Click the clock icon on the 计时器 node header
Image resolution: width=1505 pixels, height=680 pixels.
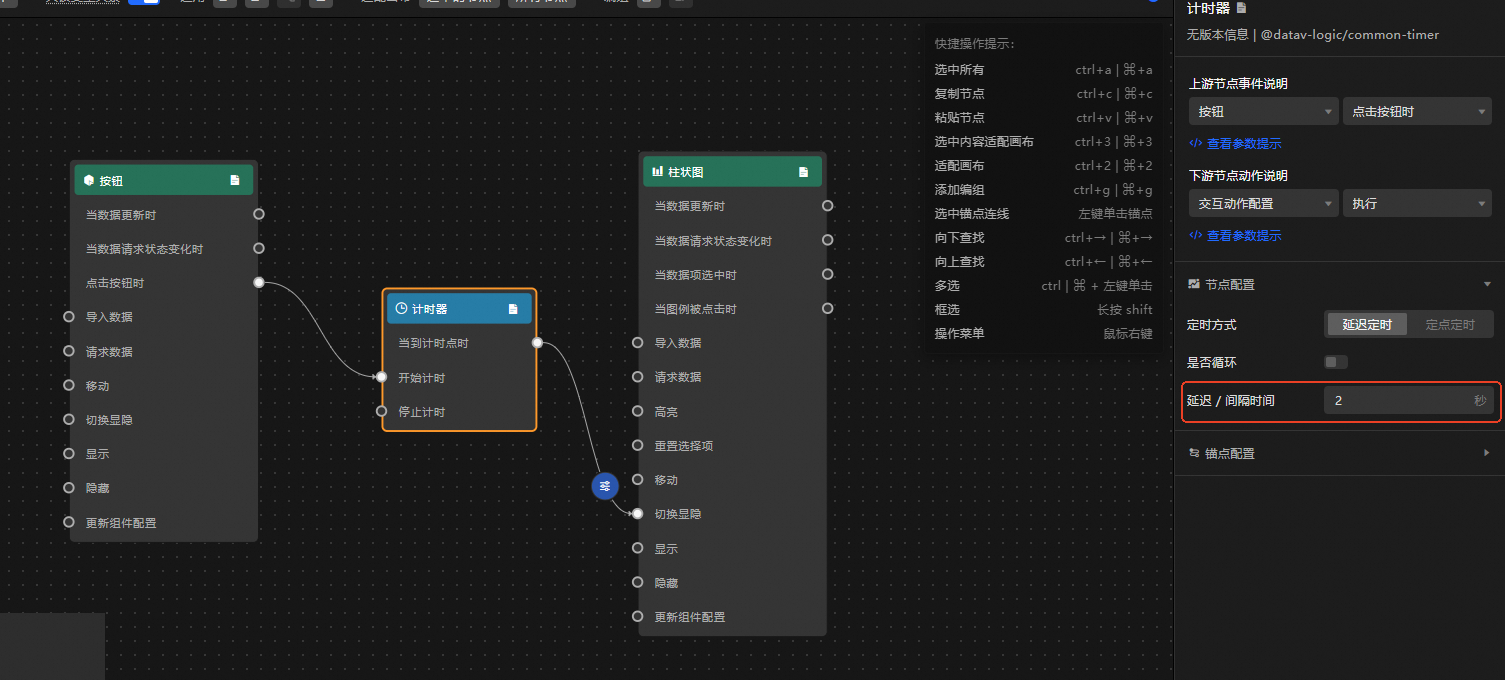(x=402, y=309)
